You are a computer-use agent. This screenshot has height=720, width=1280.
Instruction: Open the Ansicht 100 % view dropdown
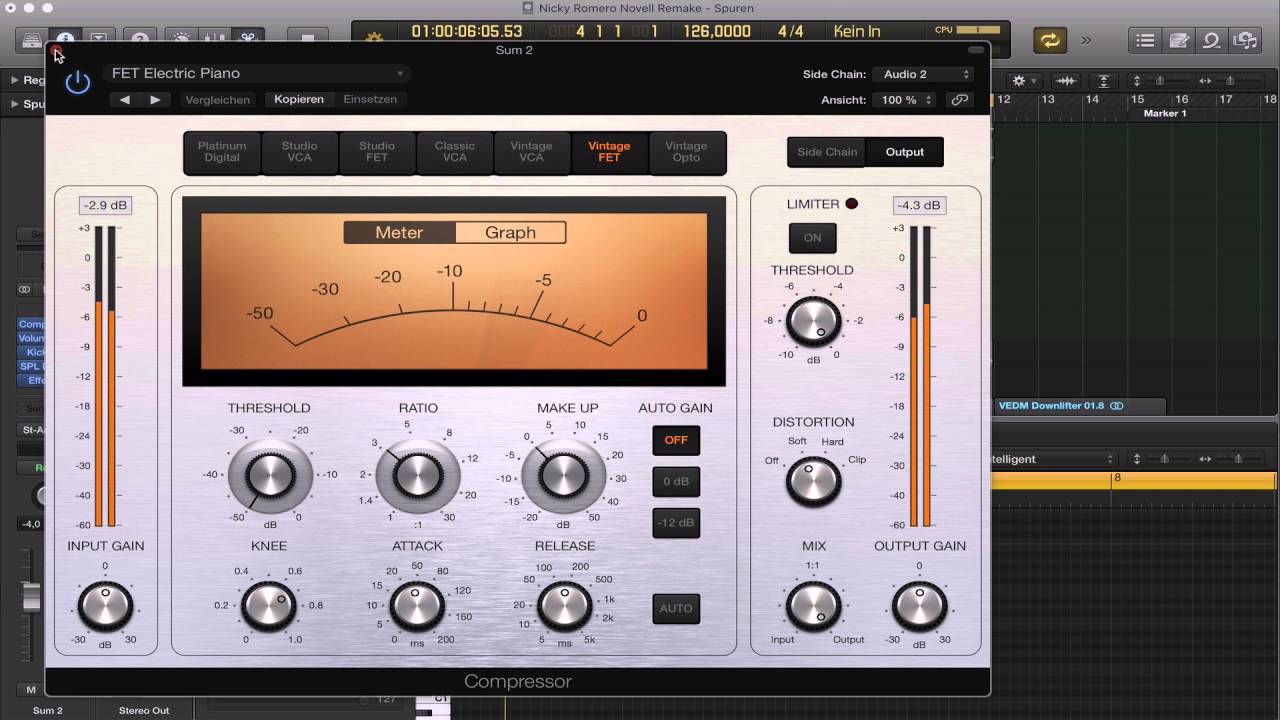[x=905, y=100]
